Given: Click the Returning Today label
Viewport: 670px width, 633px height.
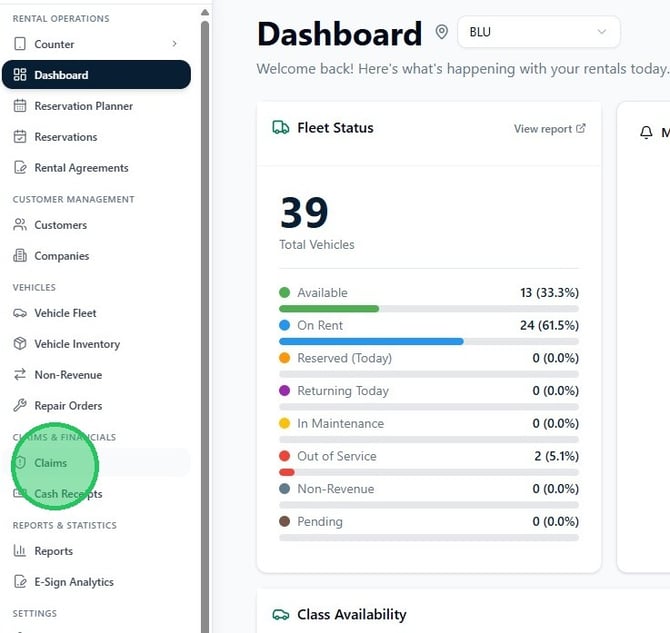Looking at the screenshot, I should [343, 391].
